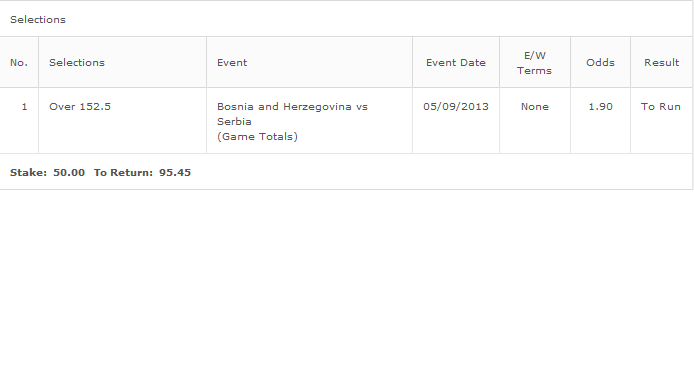This screenshot has width=694, height=372.
Task: Click the No. column header
Action: tap(19, 62)
